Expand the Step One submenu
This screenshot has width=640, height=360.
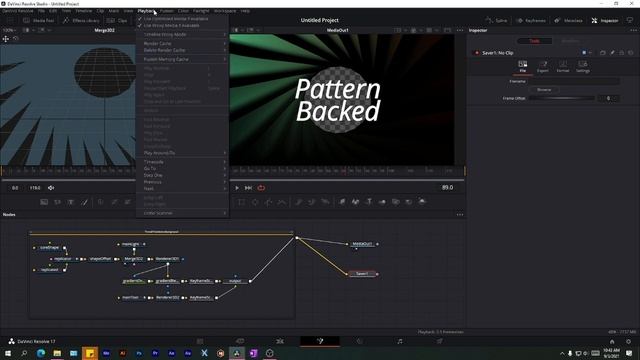(182, 175)
